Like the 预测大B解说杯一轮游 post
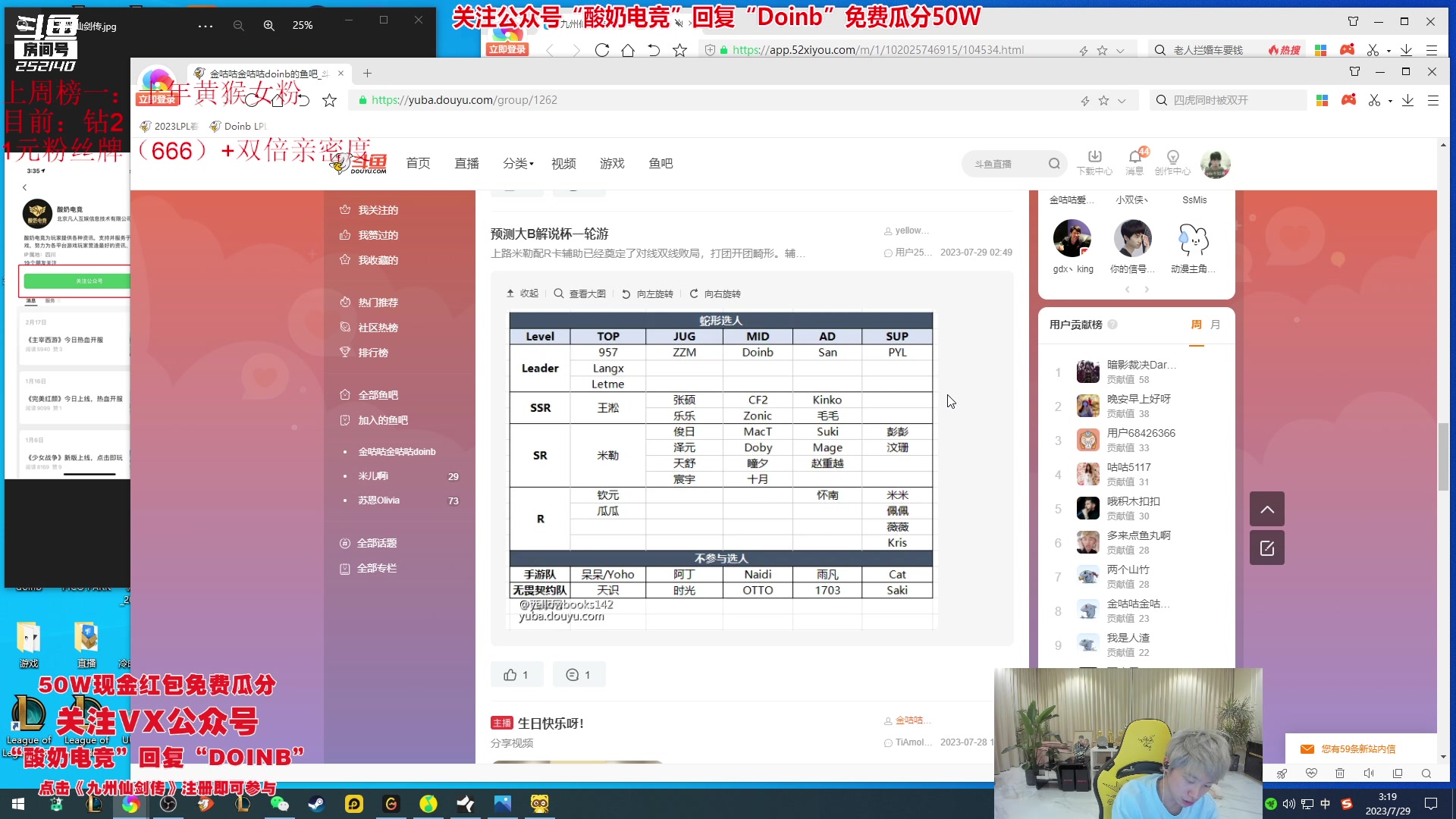The width and height of the screenshot is (1456, 819). click(516, 675)
